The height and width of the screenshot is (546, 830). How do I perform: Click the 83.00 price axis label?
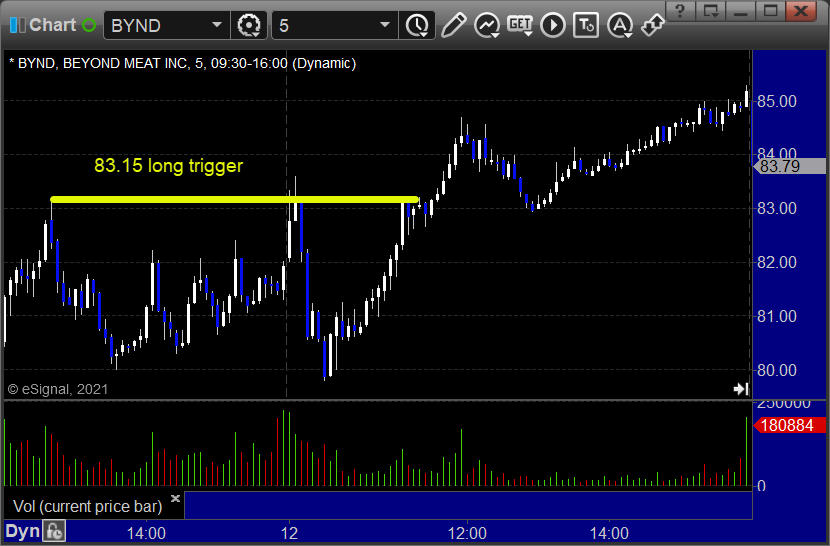[777, 209]
